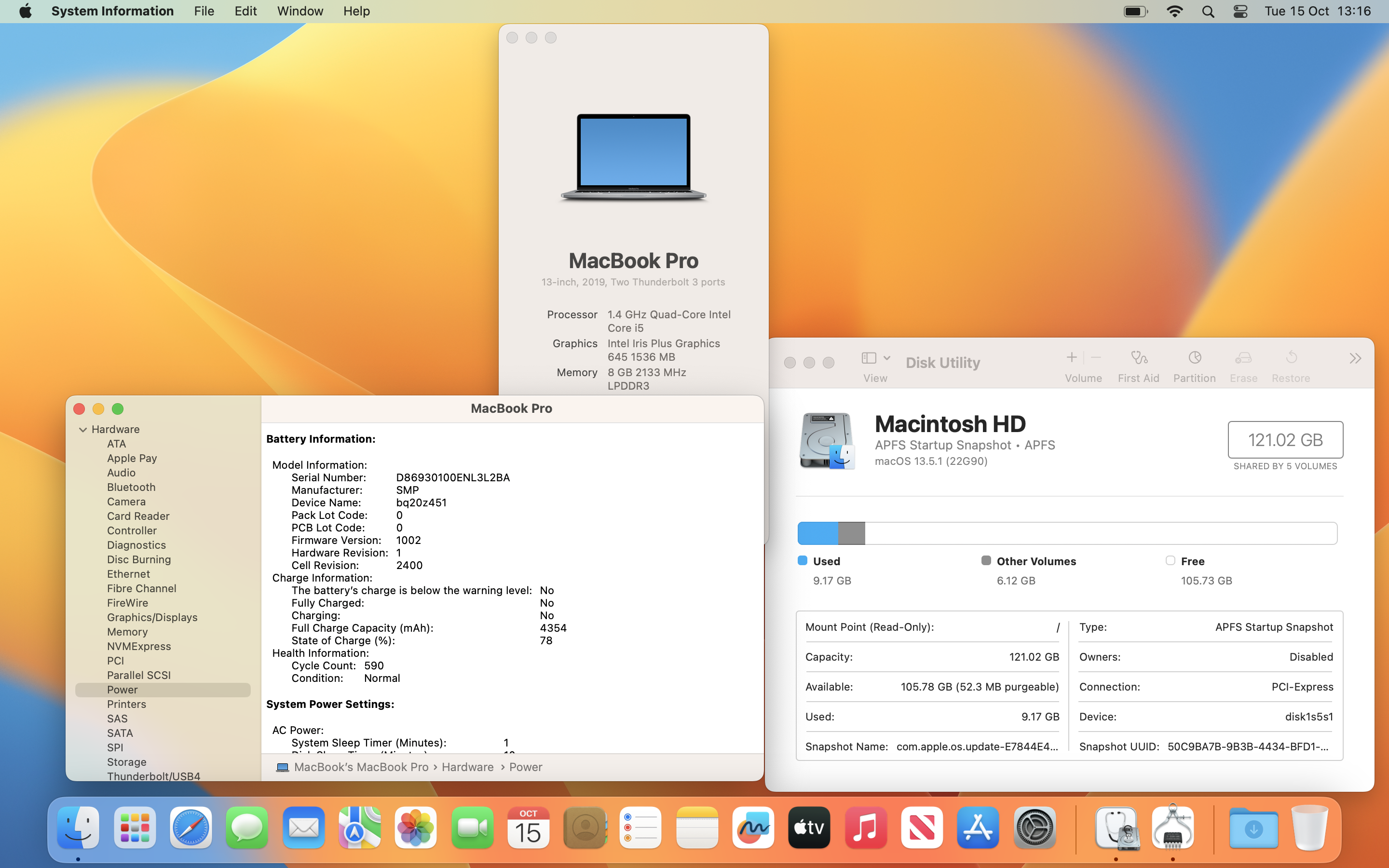Click the Cycle Count value 590
The height and width of the screenshot is (868, 1389).
click(374, 665)
